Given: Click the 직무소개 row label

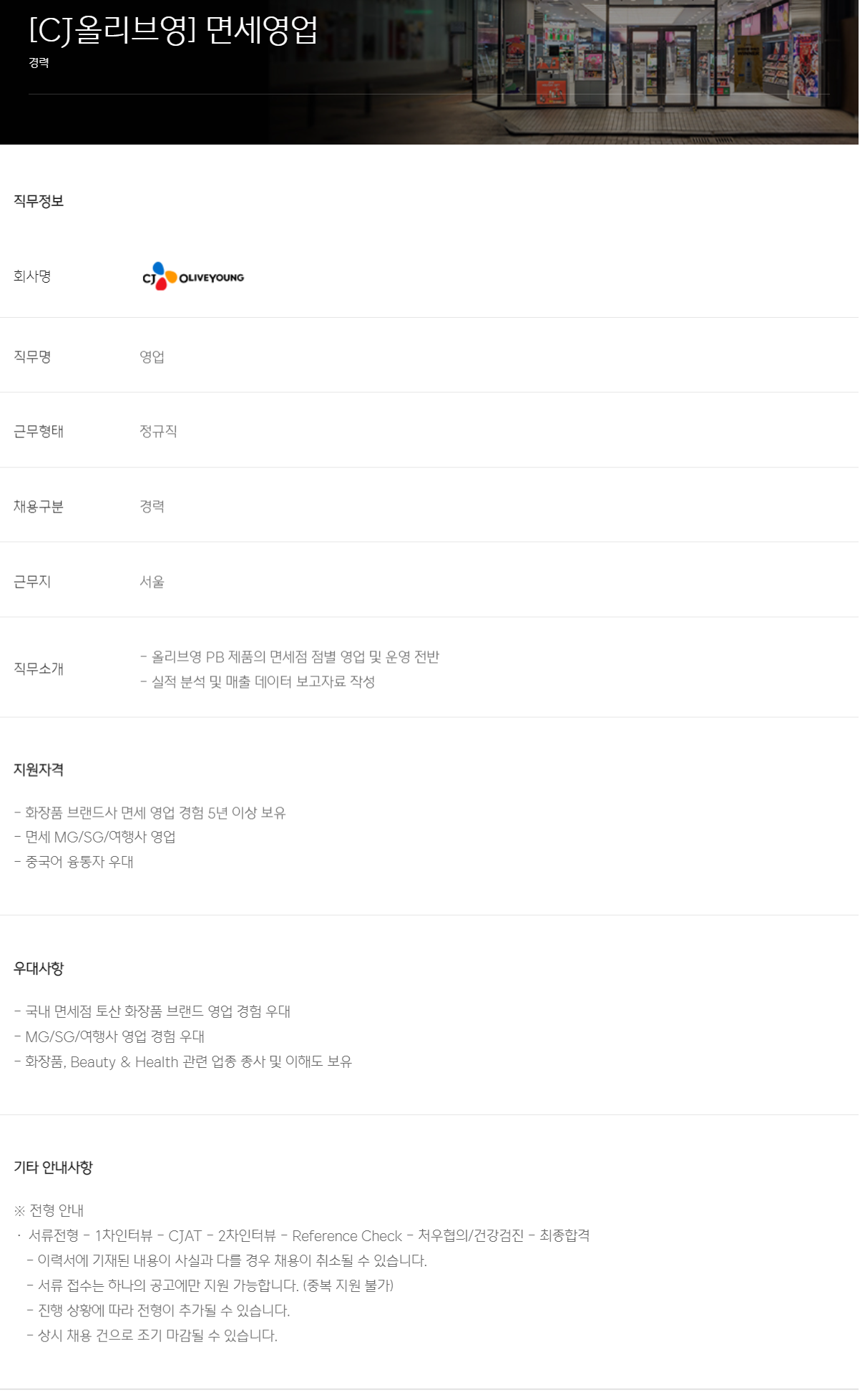Looking at the screenshot, I should coord(39,669).
